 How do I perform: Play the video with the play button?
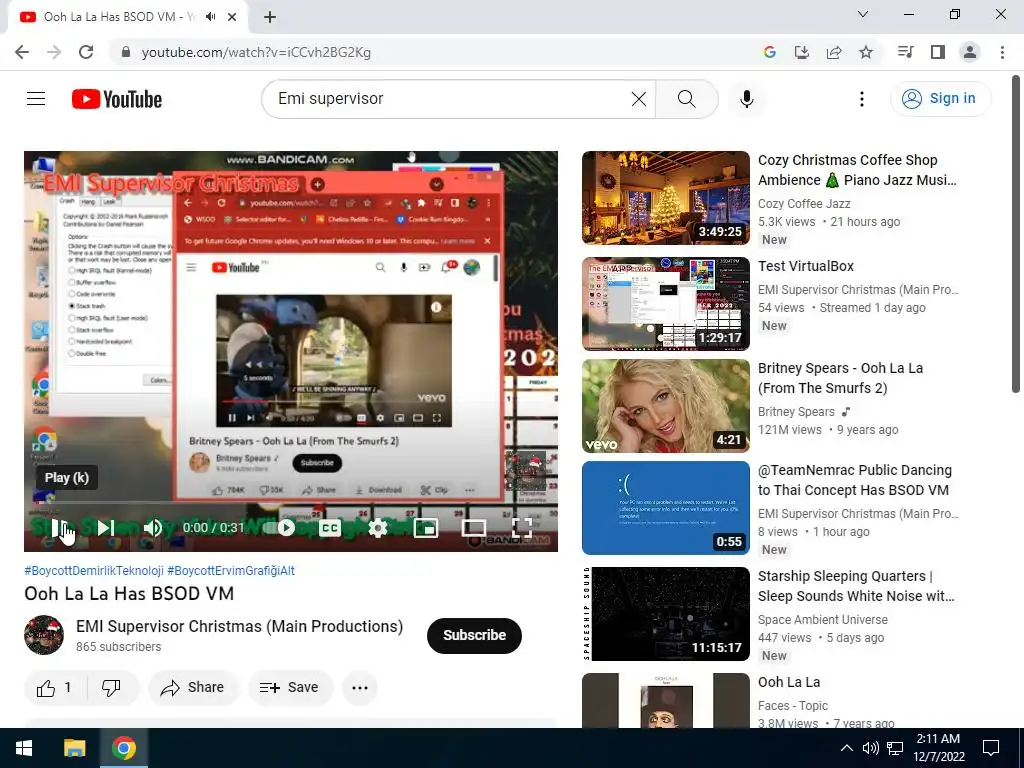coord(59,528)
